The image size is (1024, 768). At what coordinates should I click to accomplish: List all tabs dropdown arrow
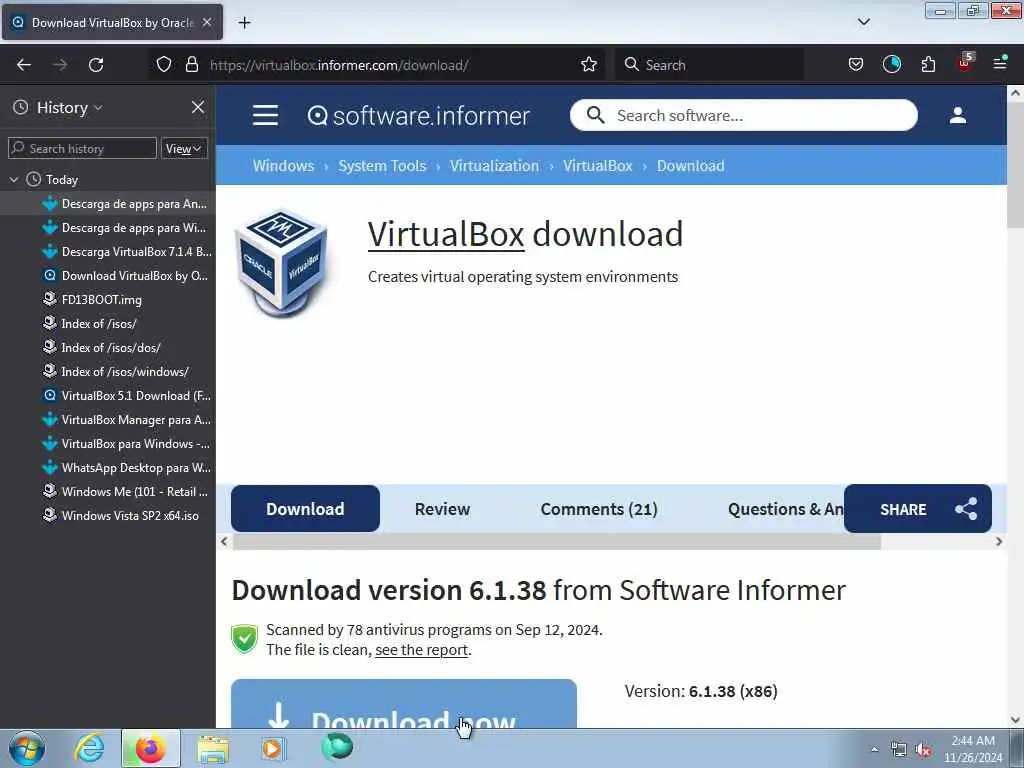pos(863,22)
